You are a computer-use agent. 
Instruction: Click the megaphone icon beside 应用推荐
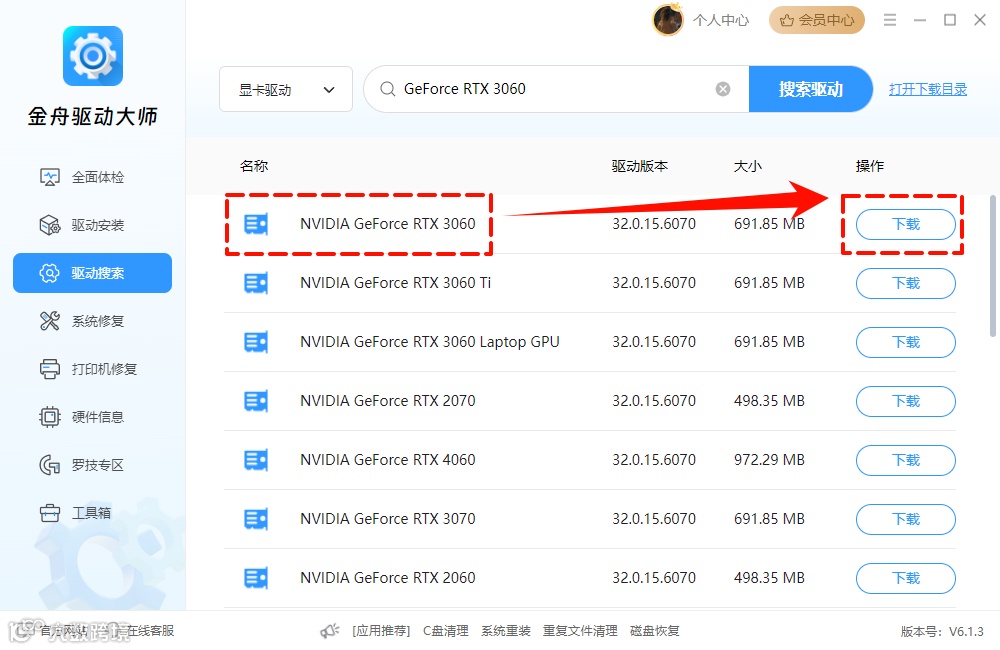tap(330, 631)
